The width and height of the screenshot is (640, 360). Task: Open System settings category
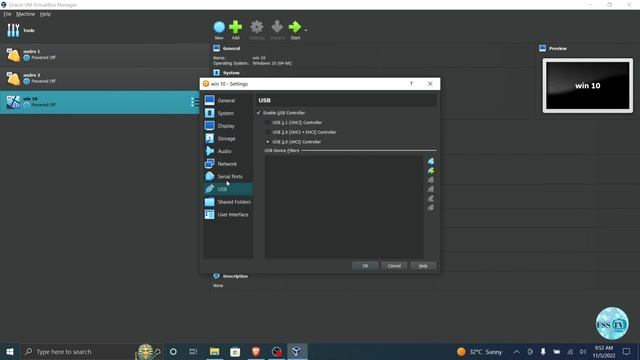tap(228, 113)
